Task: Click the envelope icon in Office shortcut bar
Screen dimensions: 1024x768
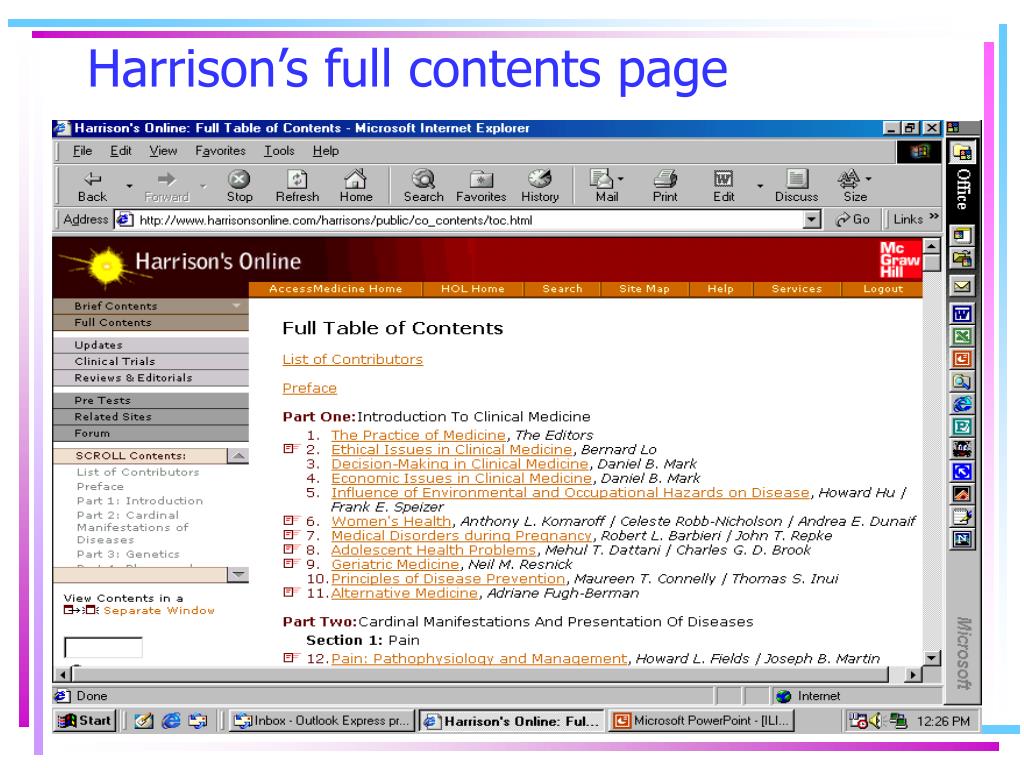Action: (961, 285)
